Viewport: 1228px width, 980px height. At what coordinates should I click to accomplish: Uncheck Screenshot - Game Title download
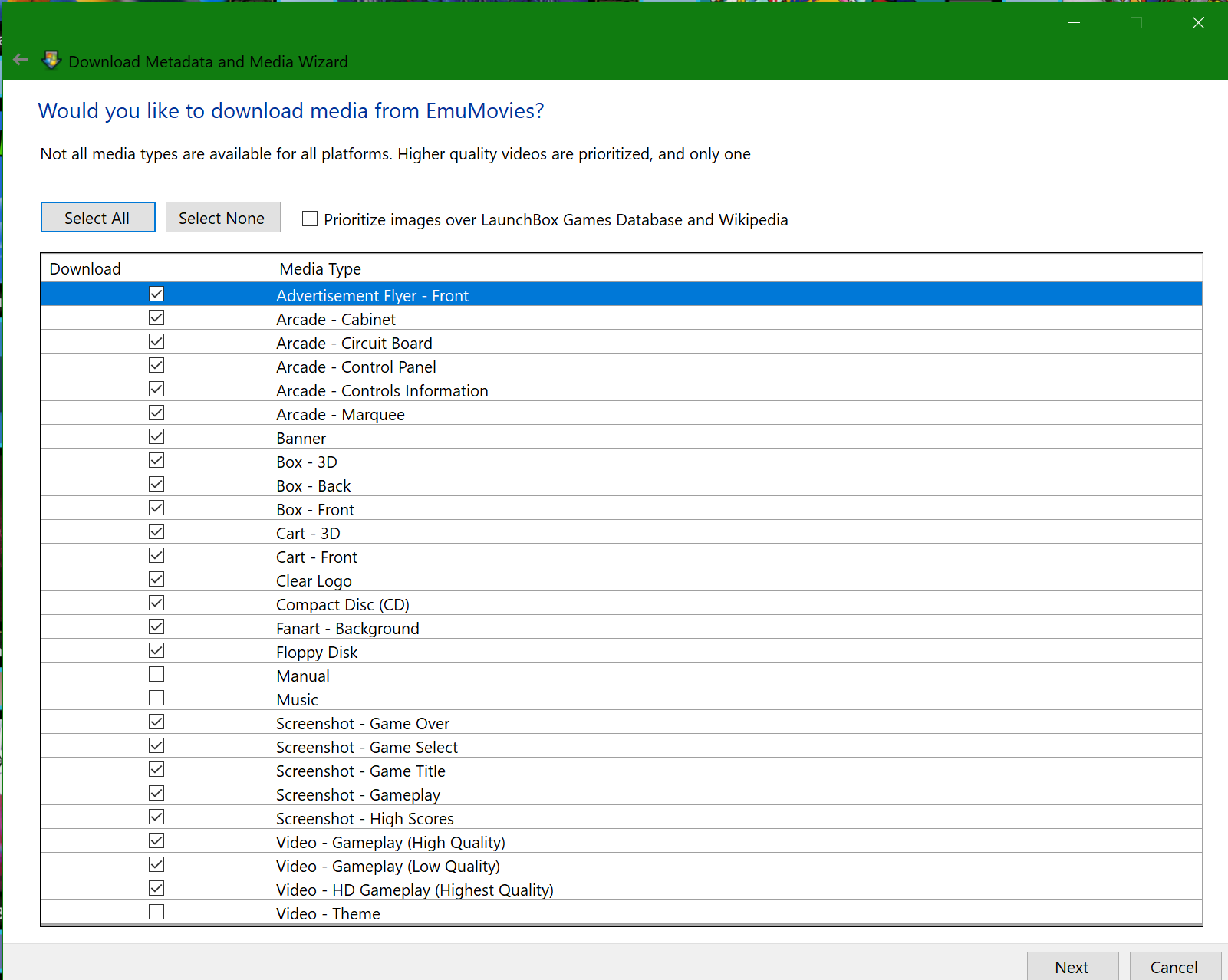tap(156, 769)
